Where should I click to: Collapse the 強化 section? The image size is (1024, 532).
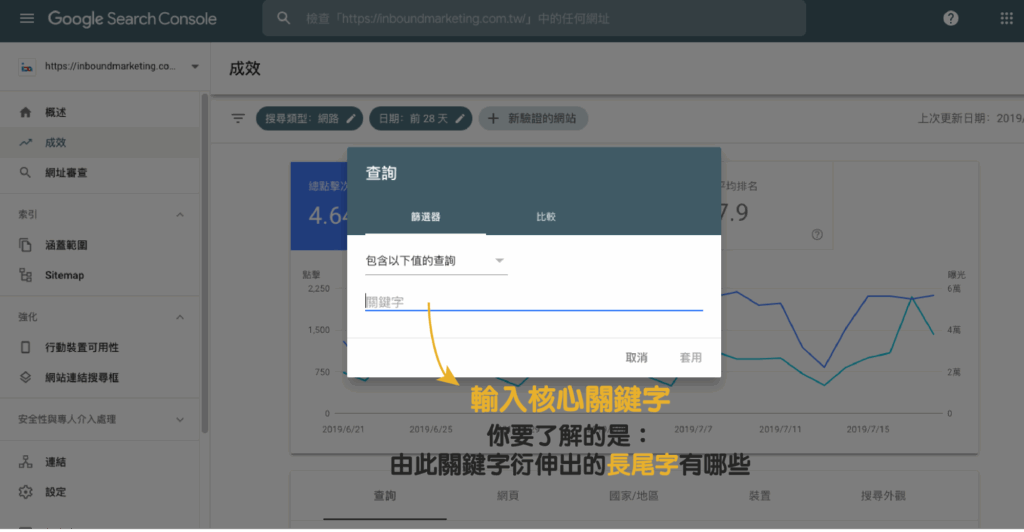click(x=180, y=317)
